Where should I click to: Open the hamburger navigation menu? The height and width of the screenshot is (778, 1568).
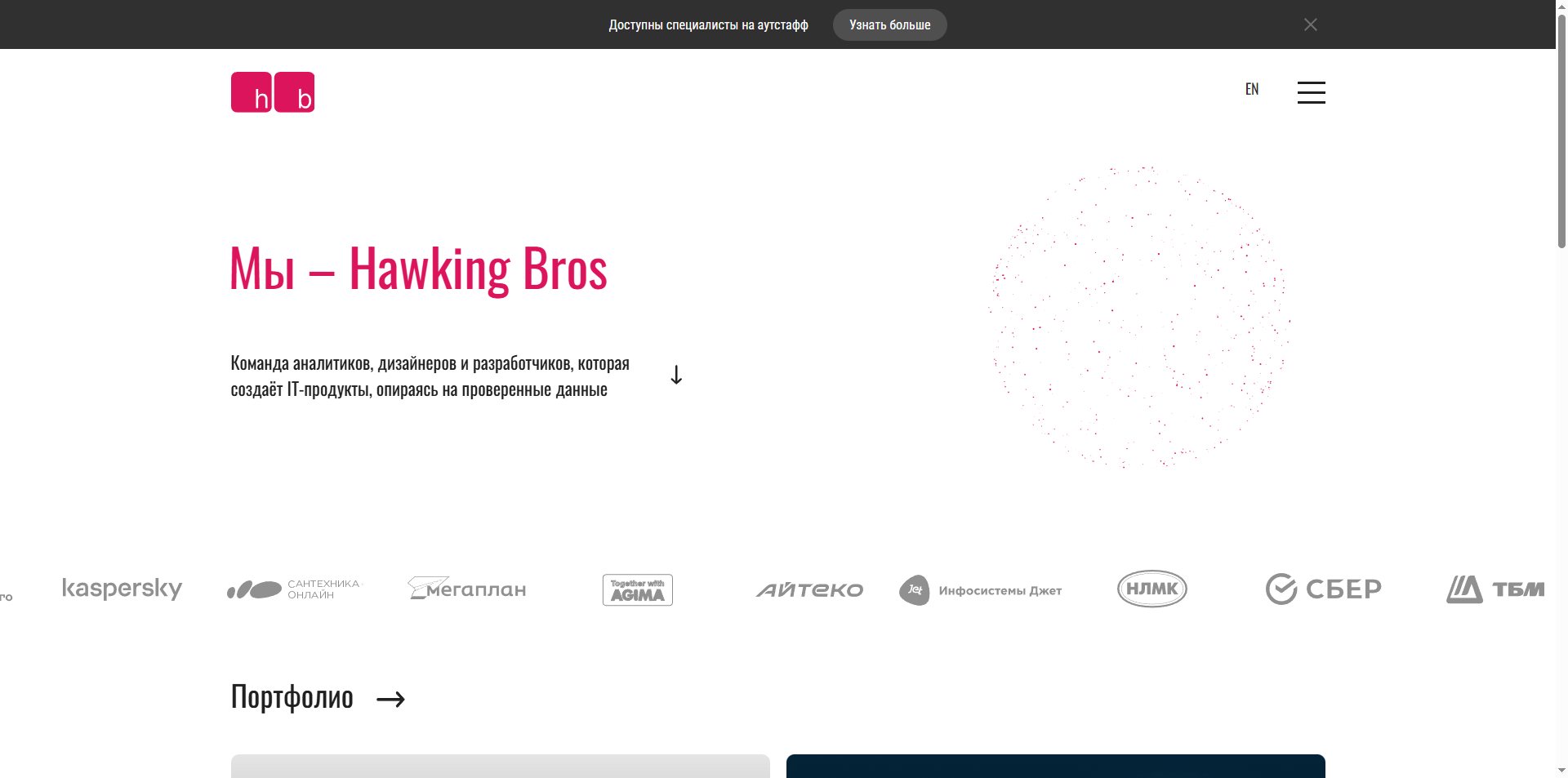click(x=1311, y=92)
